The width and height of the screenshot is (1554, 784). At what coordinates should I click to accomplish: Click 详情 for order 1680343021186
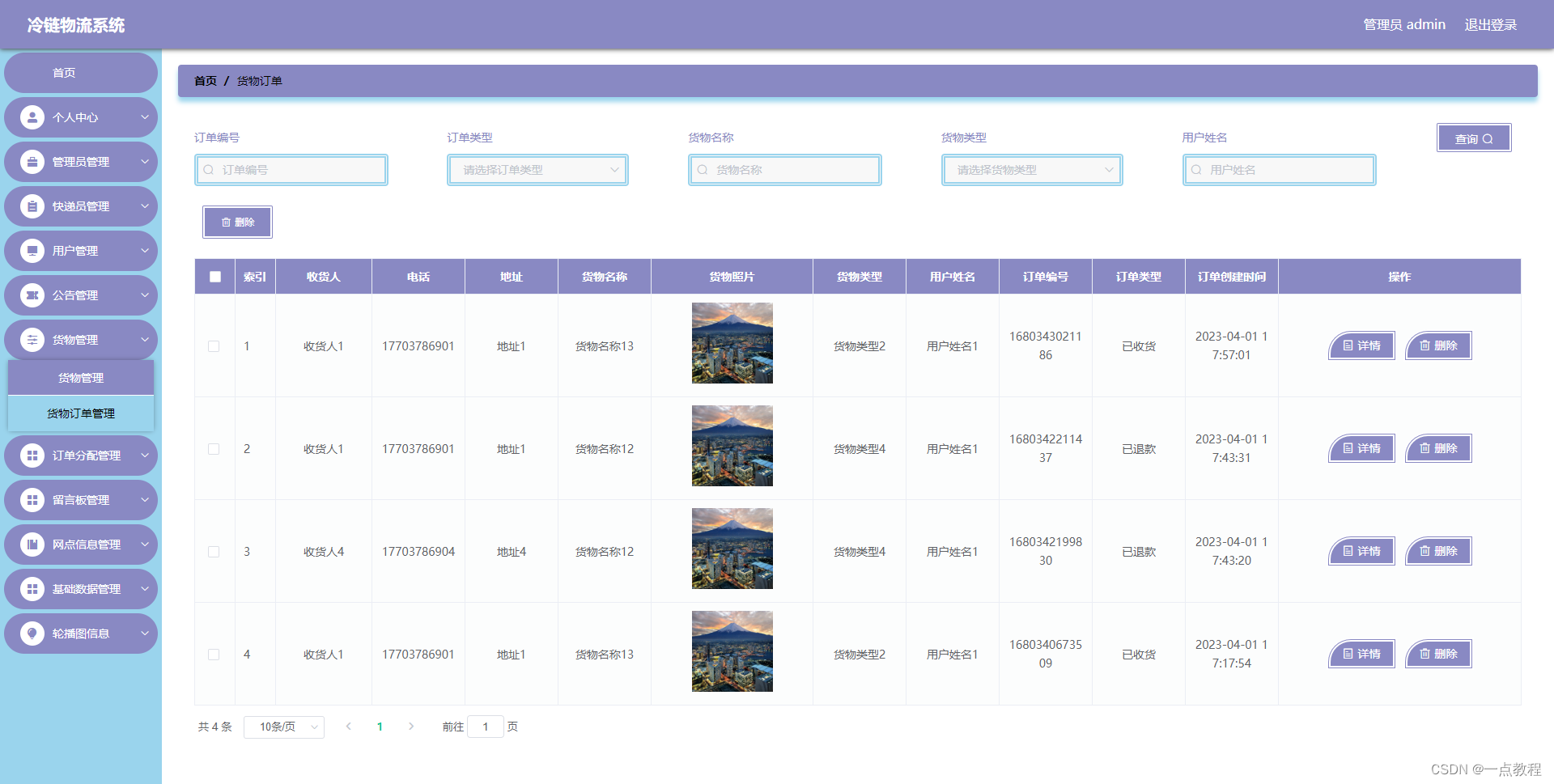pyautogui.click(x=1362, y=346)
